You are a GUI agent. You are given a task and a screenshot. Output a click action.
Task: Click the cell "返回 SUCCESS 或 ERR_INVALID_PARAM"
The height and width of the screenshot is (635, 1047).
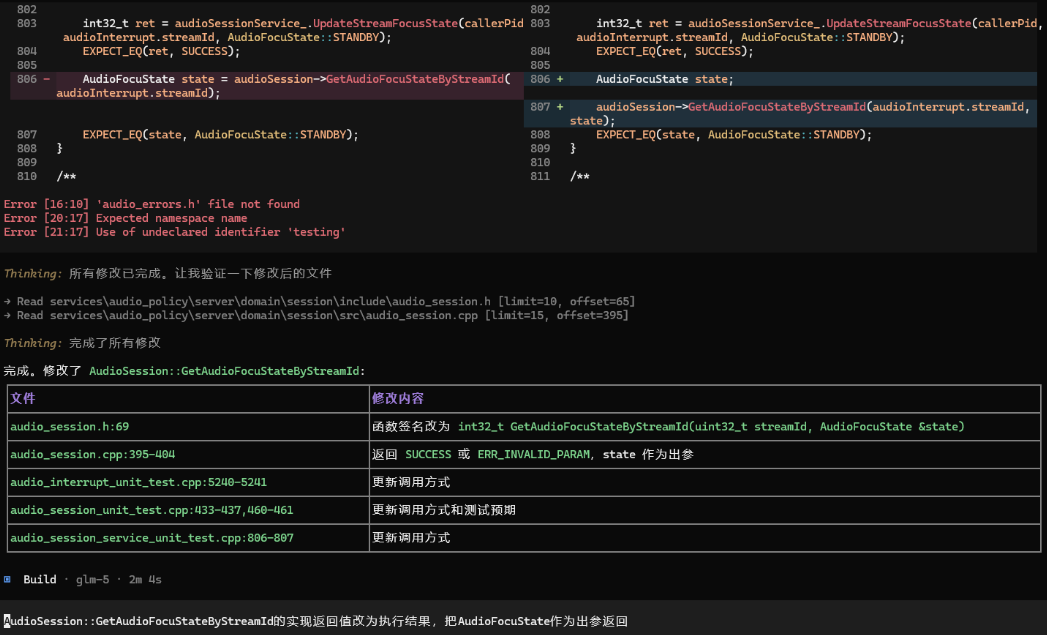[705, 455]
